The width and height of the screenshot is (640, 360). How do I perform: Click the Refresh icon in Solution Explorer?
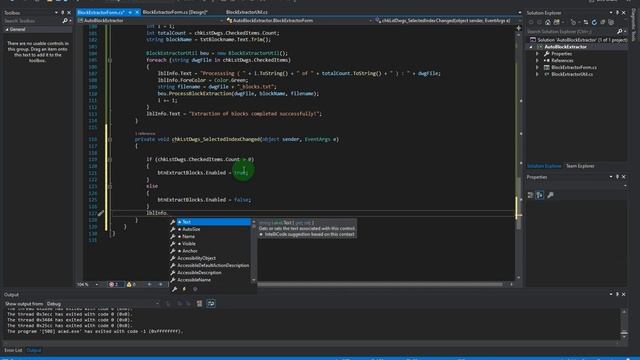(x=594, y=22)
